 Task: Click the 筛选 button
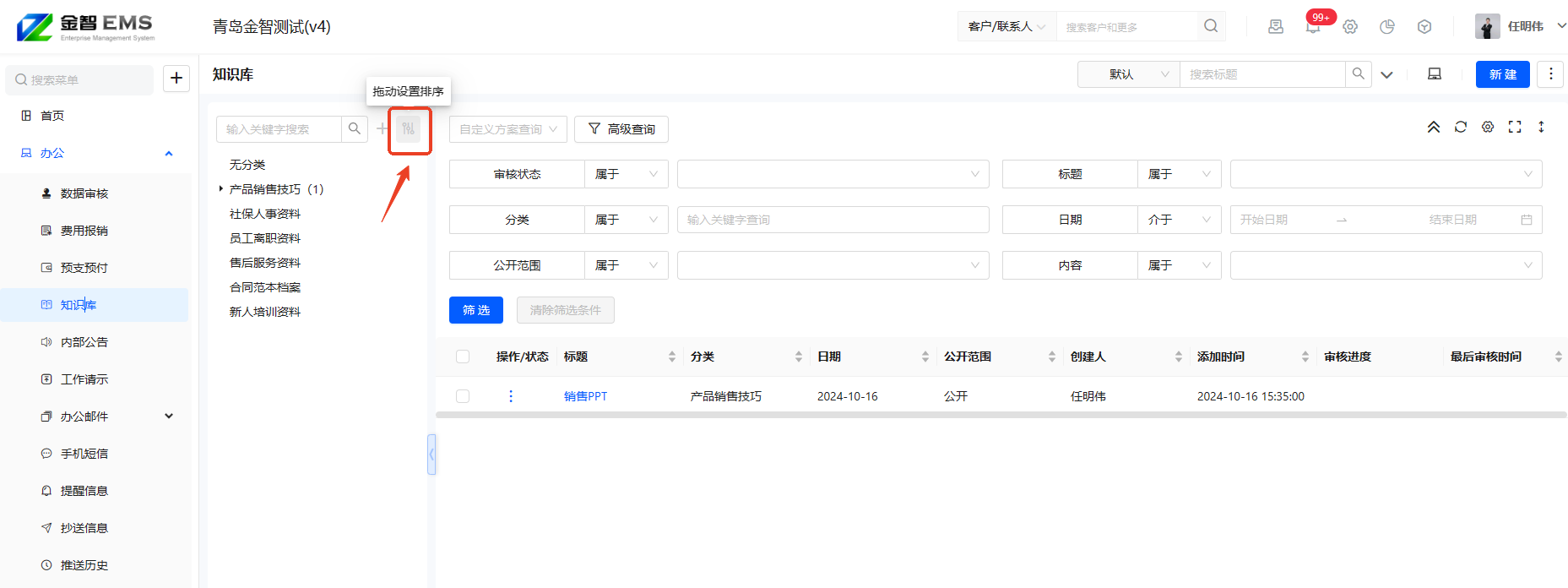(476, 310)
